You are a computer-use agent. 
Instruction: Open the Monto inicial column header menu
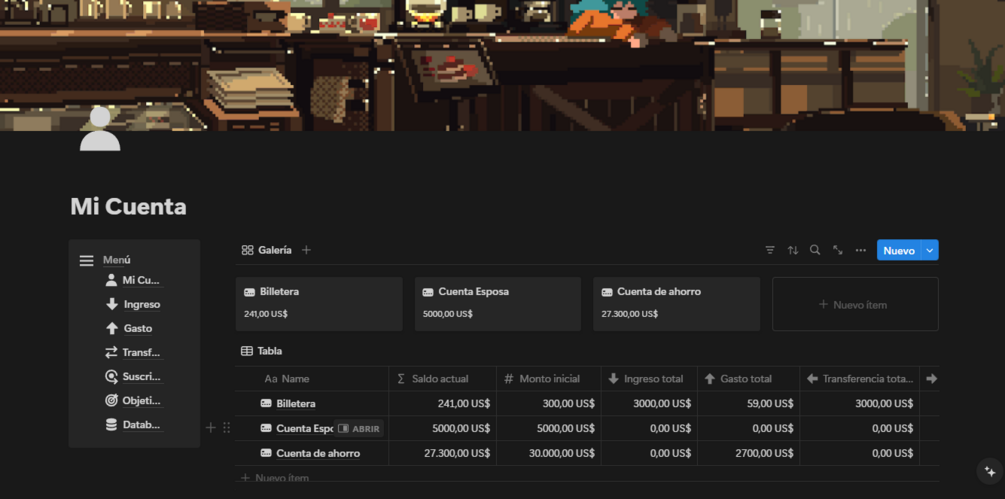[x=549, y=379]
